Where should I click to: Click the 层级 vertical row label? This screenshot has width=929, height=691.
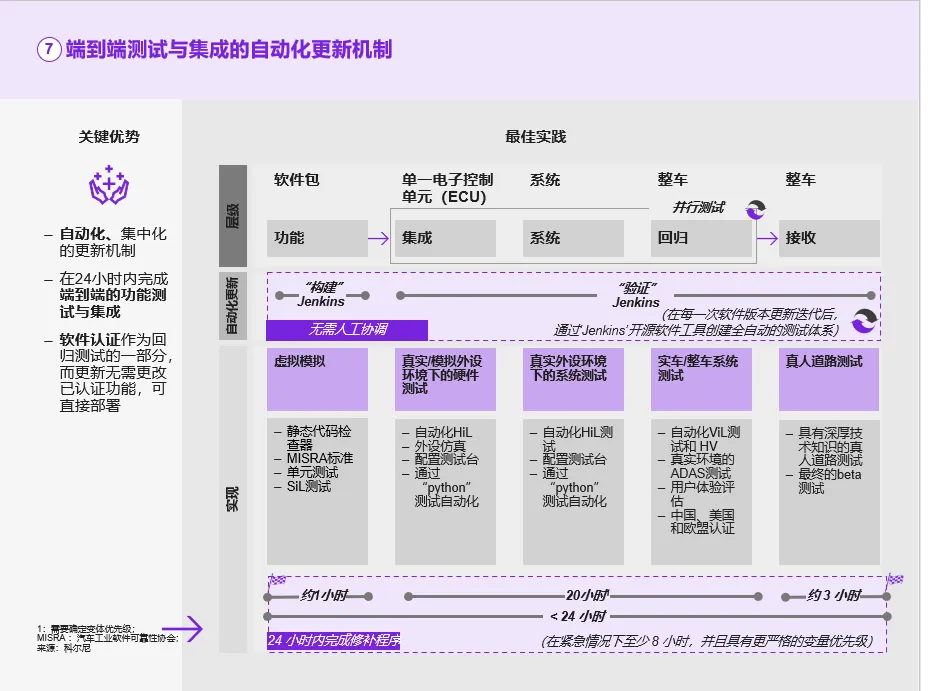[232, 214]
